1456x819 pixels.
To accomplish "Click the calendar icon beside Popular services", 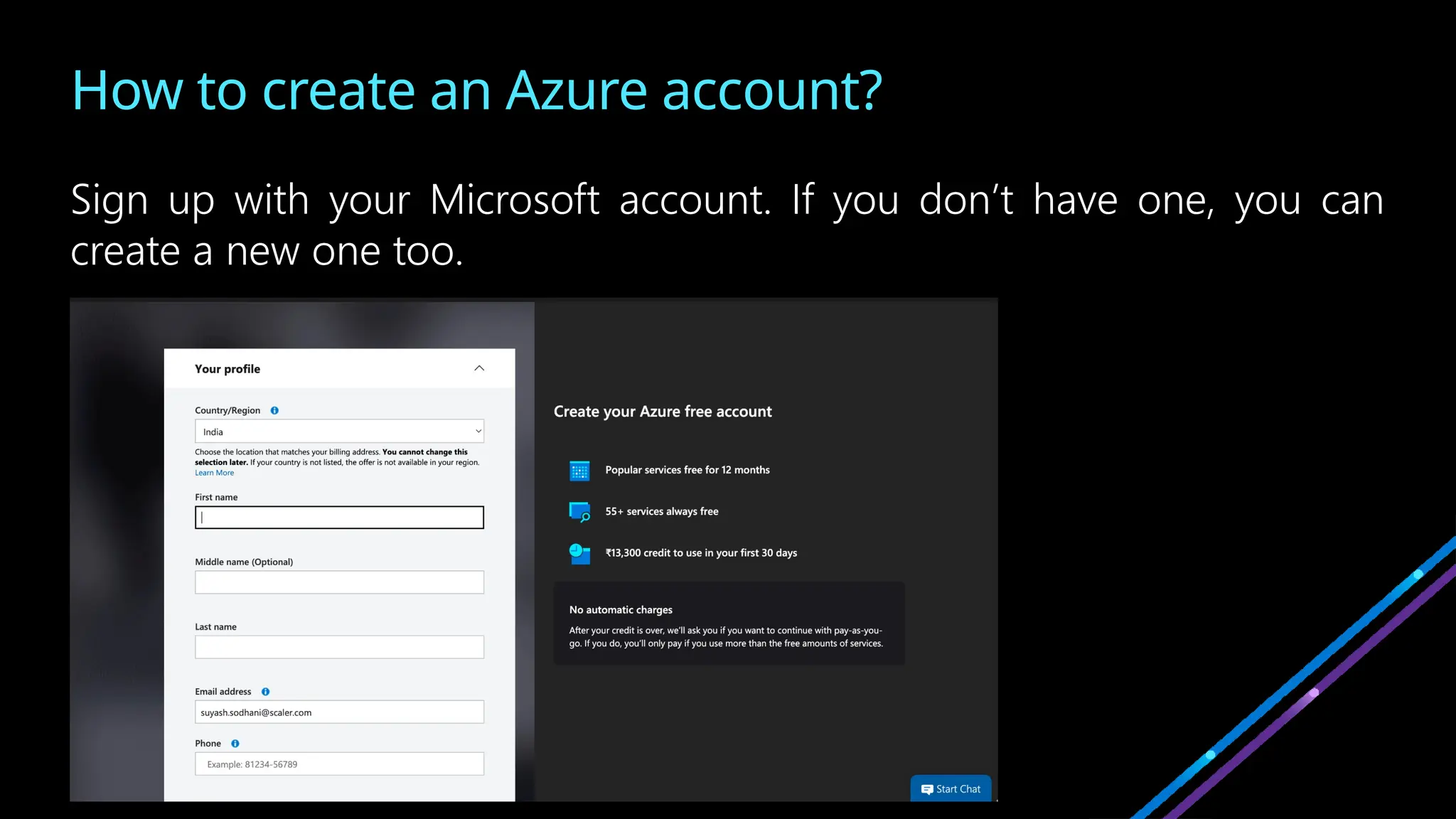I will 579,471.
